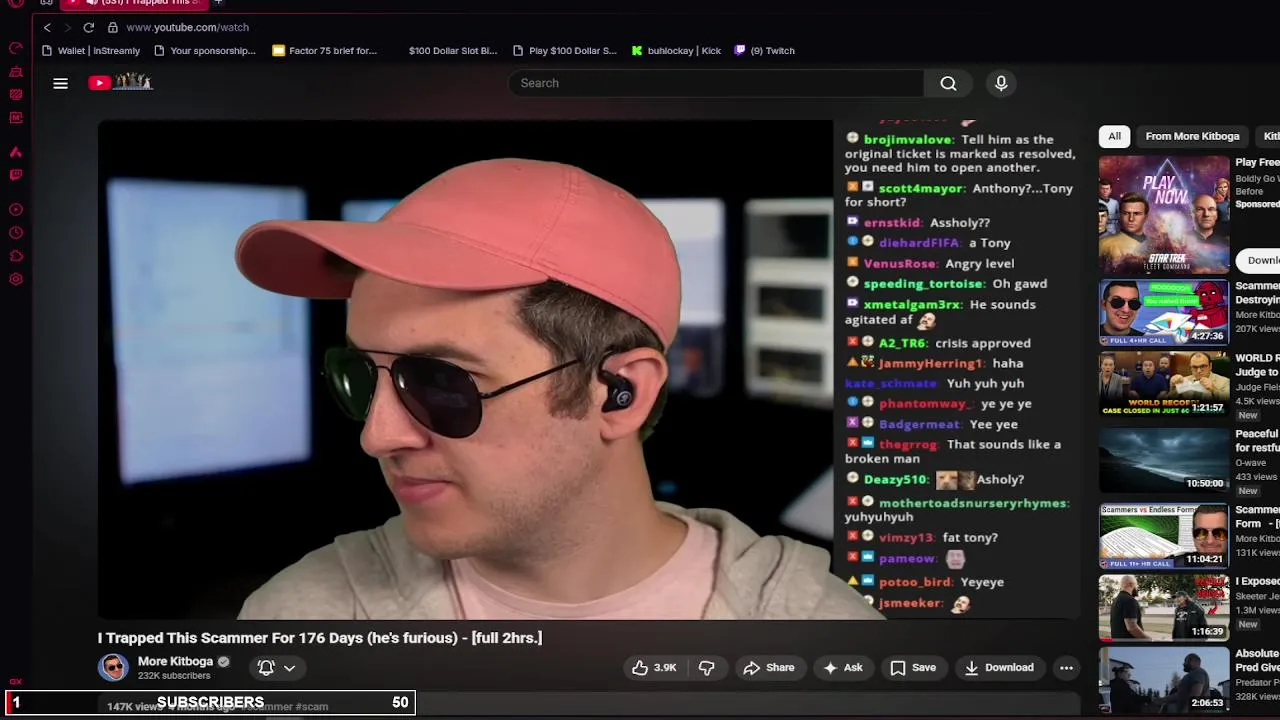View site info via the padlock icon
Image resolution: width=1280 pixels, height=720 pixels.
pyautogui.click(x=113, y=27)
